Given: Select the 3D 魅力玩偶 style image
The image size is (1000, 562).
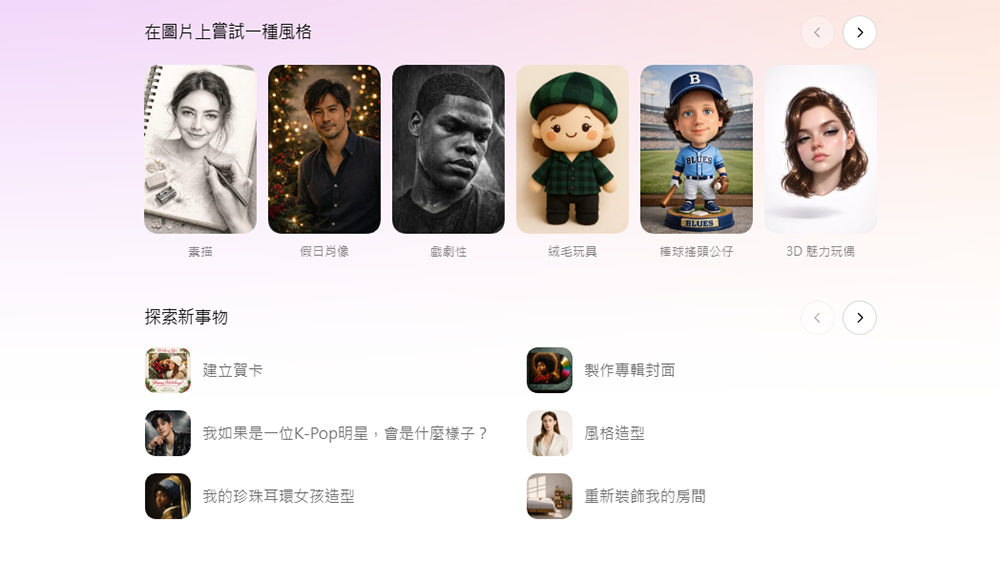Looking at the screenshot, I should [820, 149].
